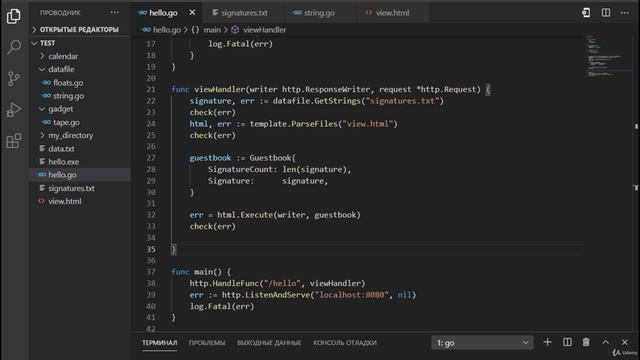Close the terminal panel

click(x=625, y=342)
